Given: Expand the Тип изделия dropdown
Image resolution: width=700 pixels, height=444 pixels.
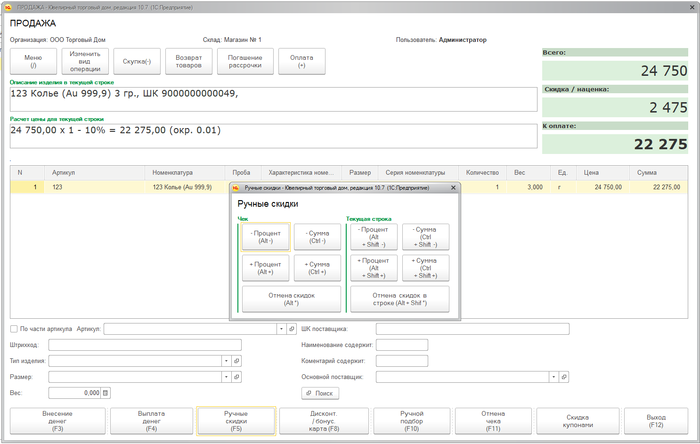Looking at the screenshot, I should pos(226,361).
